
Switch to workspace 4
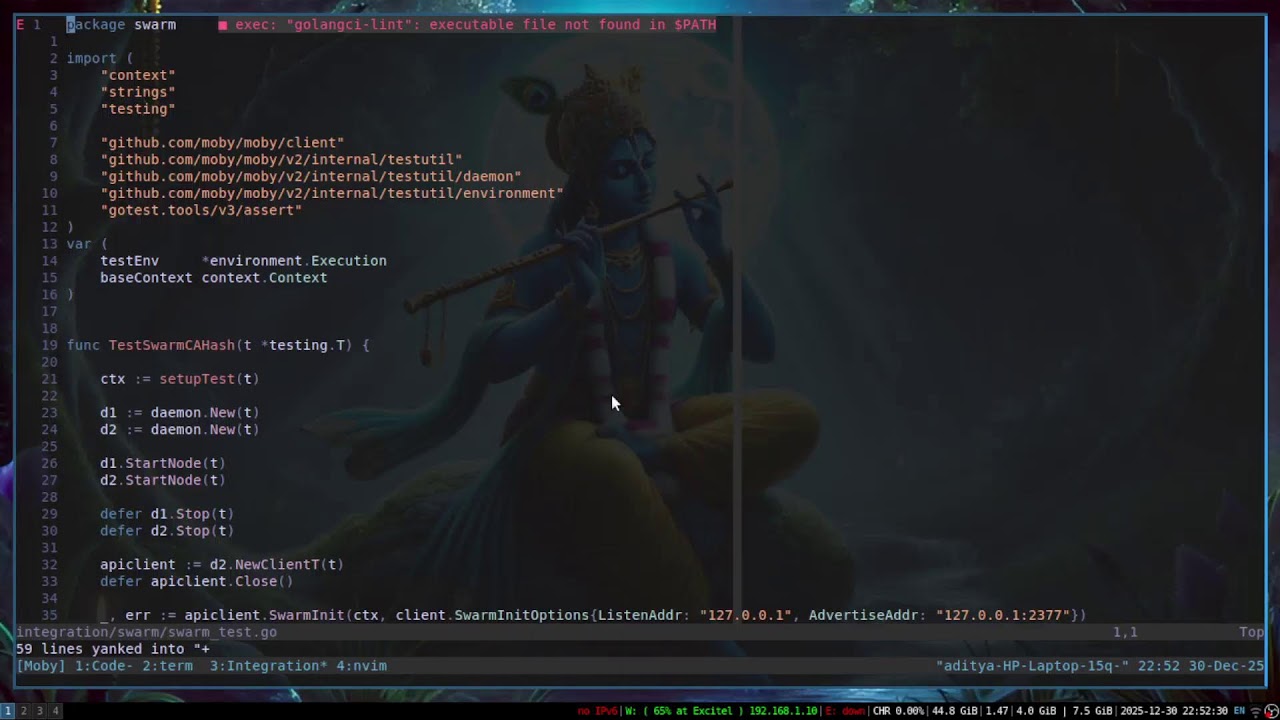point(55,711)
